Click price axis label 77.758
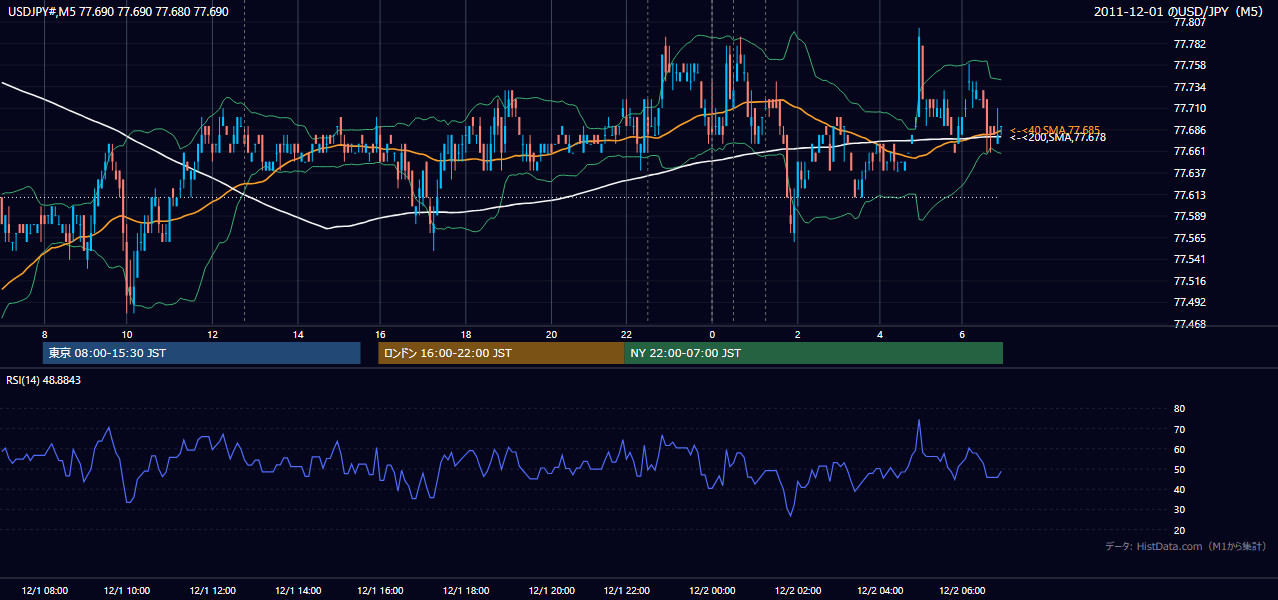Screen dimensions: 1278x600 click(x=1191, y=65)
